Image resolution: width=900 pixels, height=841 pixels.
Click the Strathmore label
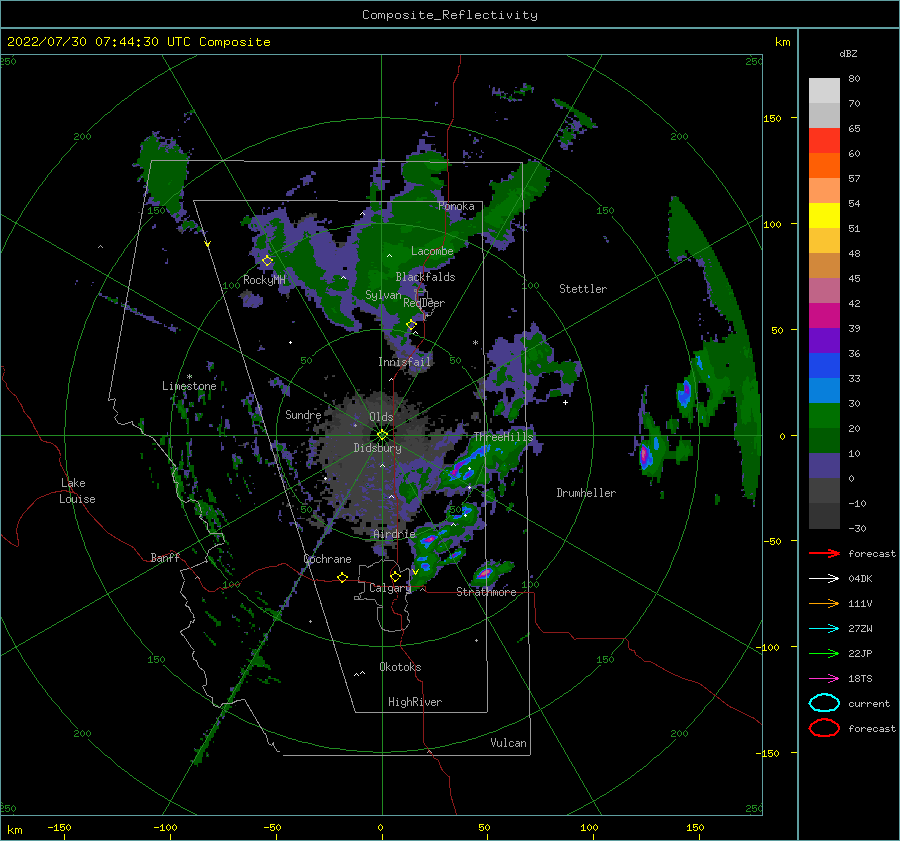[486, 592]
